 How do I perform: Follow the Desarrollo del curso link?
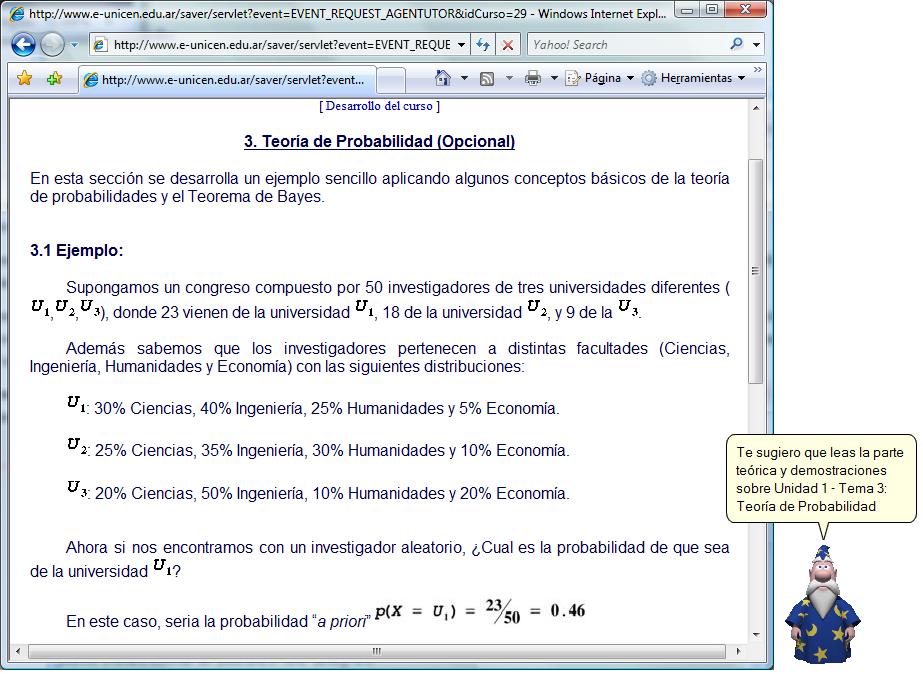[379, 106]
